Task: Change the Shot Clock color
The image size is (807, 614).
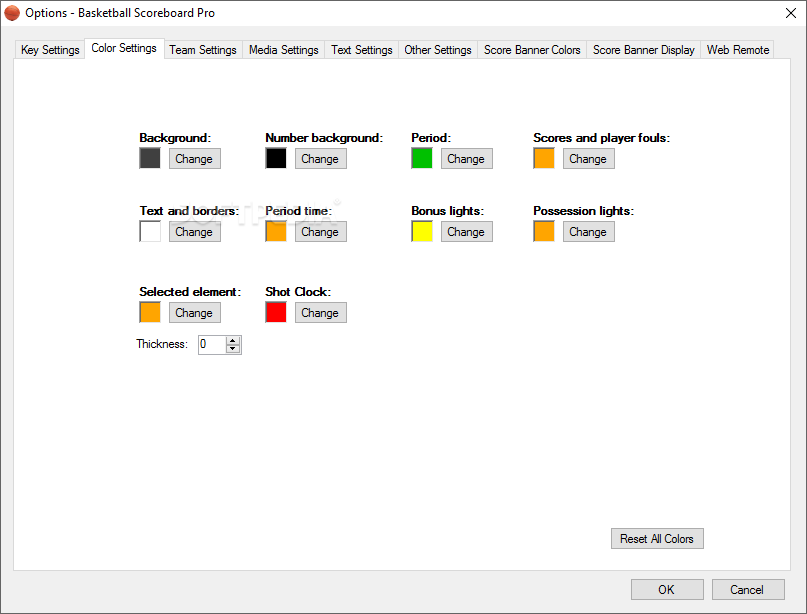Action: [321, 312]
